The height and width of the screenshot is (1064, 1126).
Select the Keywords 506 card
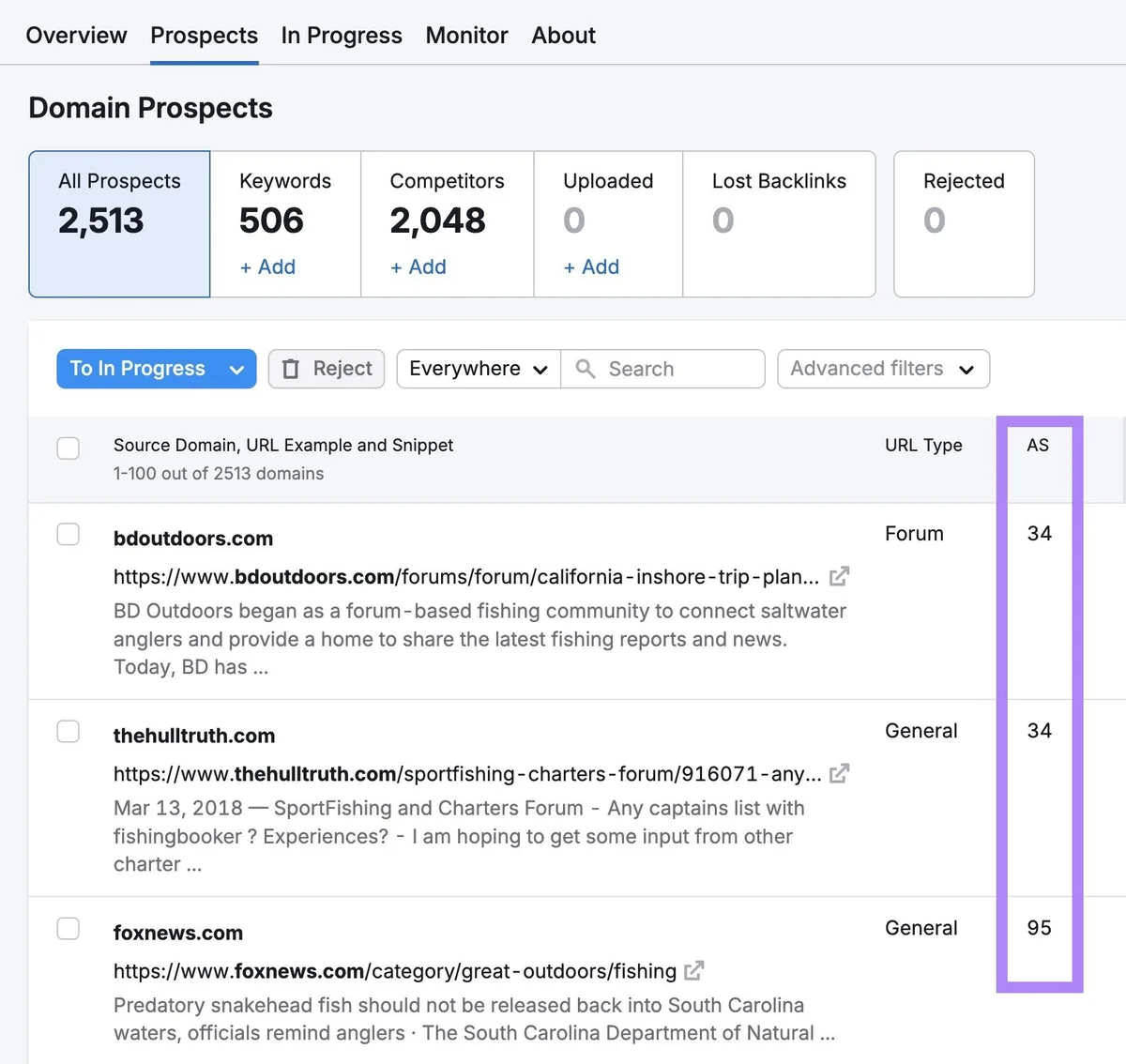(285, 224)
